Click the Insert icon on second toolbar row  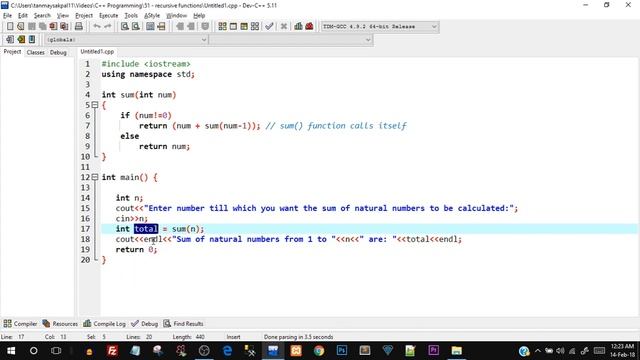(x=10, y=40)
